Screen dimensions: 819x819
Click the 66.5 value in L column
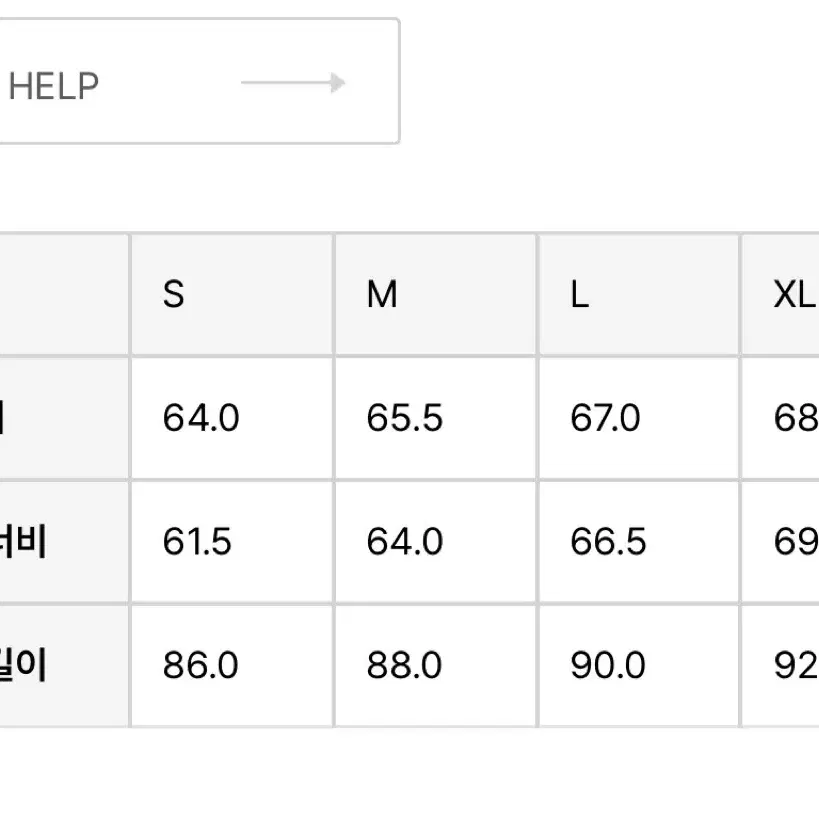click(x=608, y=541)
